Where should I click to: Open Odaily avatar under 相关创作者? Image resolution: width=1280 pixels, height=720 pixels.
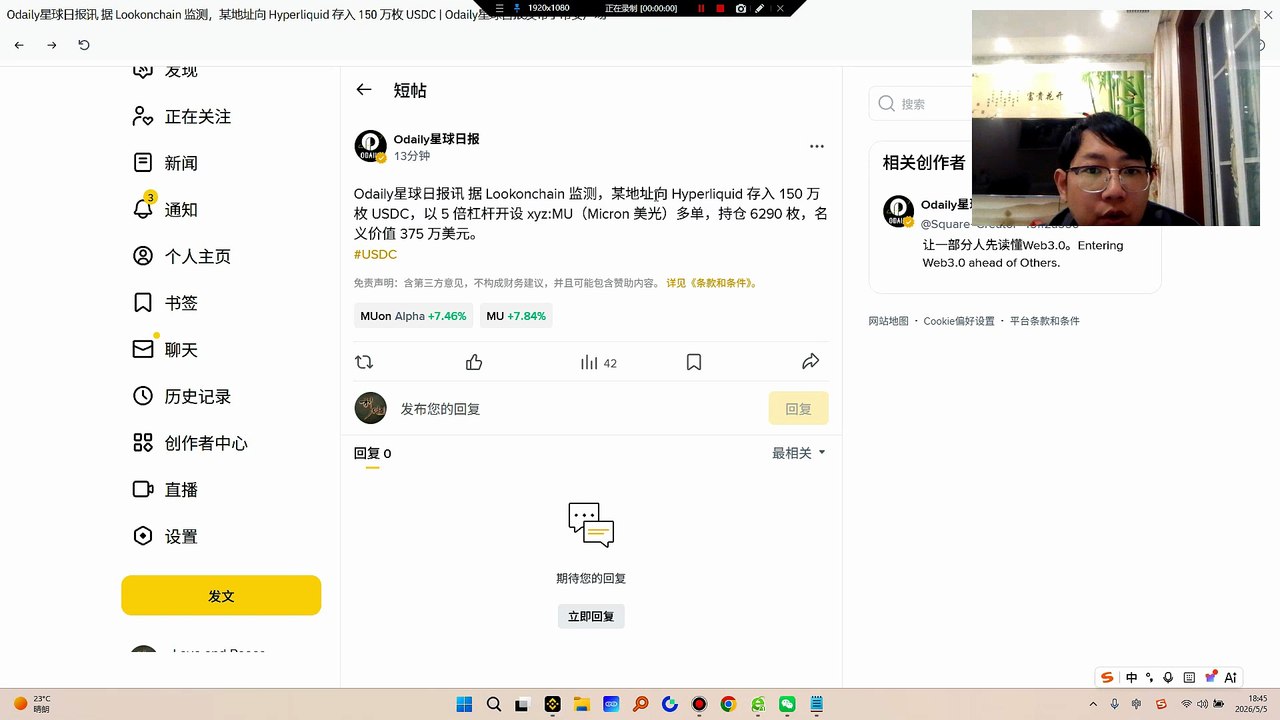coord(899,211)
